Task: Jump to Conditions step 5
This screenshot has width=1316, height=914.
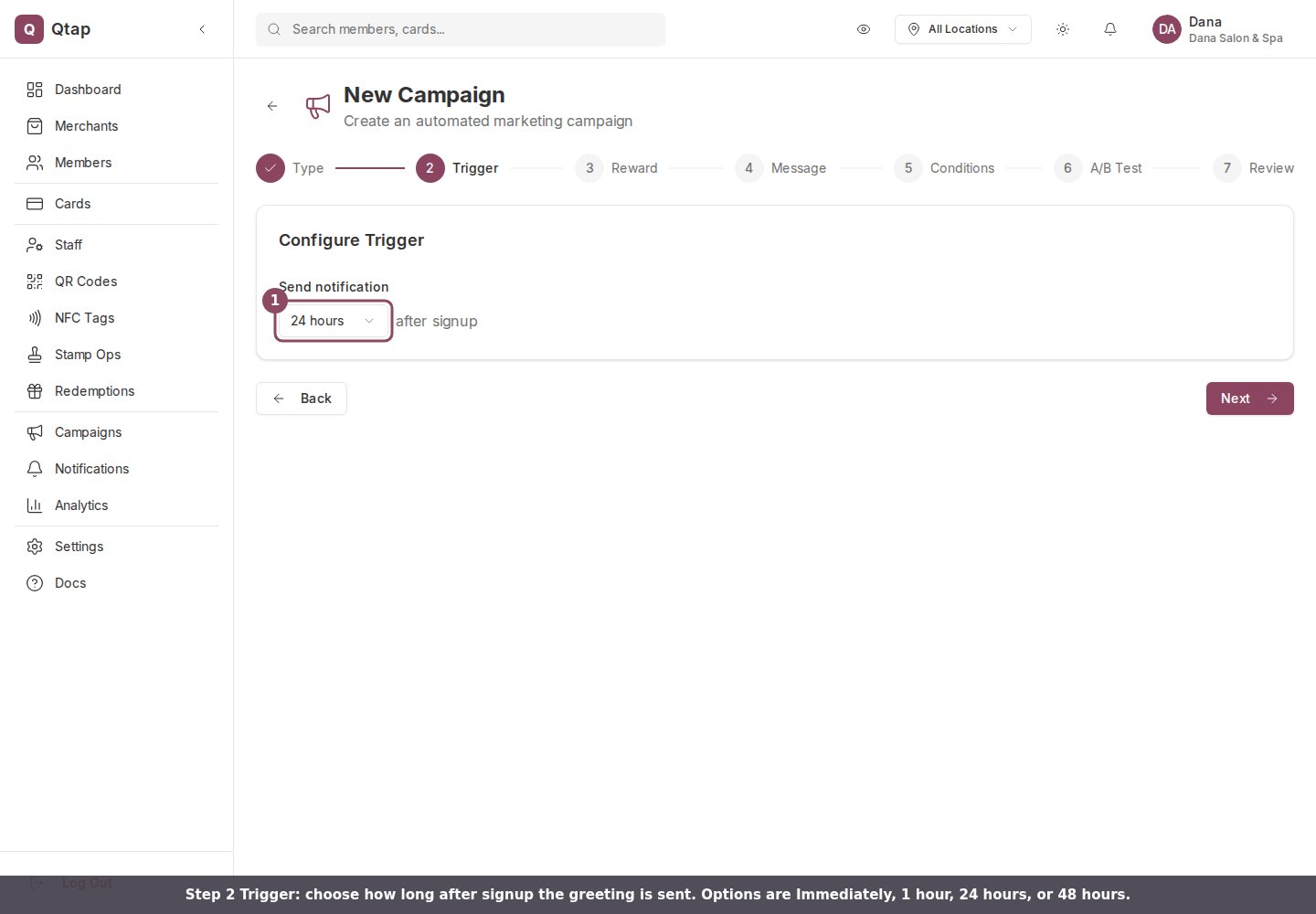Action: click(x=944, y=168)
